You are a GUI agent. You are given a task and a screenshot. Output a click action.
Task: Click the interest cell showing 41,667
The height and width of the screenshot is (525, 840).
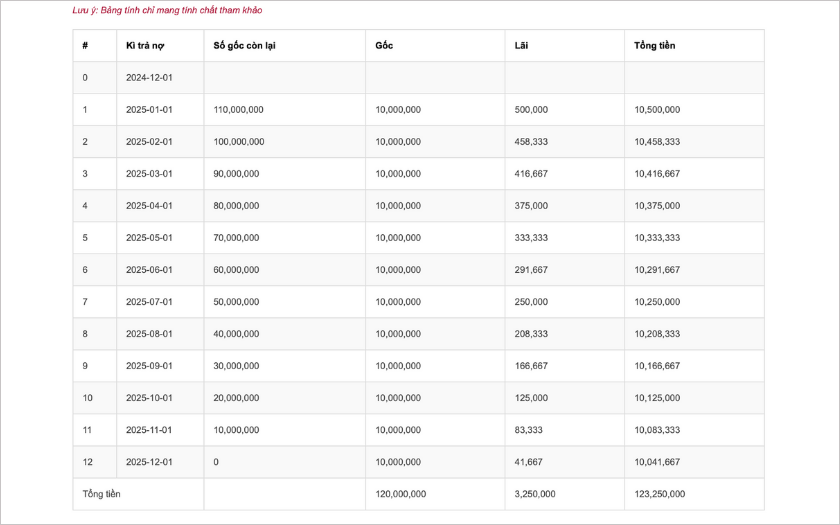528,462
